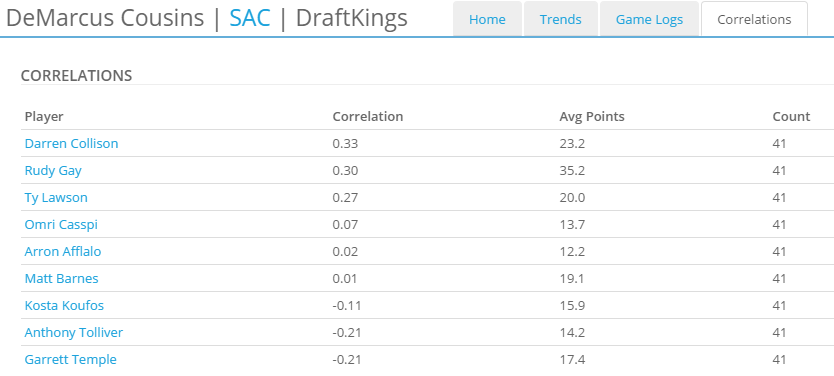Sort by the Correlation column header
The image size is (834, 376).
368,116
